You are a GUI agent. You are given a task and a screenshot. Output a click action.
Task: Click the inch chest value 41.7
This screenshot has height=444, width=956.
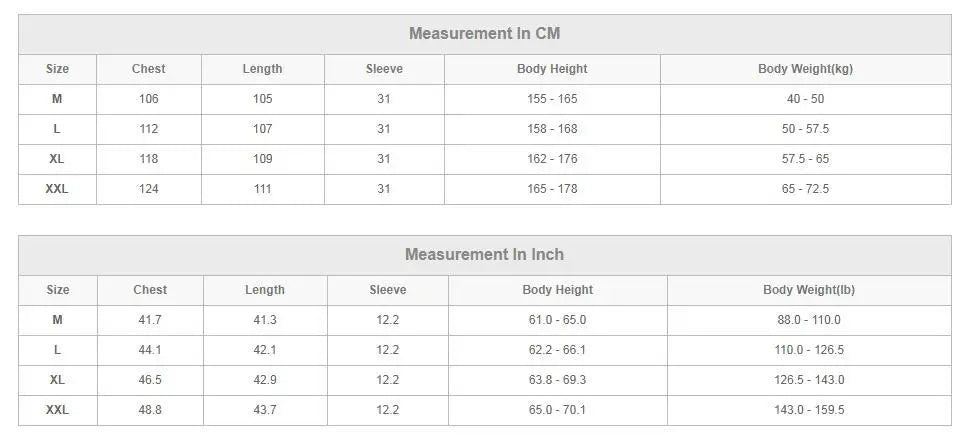tap(150, 320)
